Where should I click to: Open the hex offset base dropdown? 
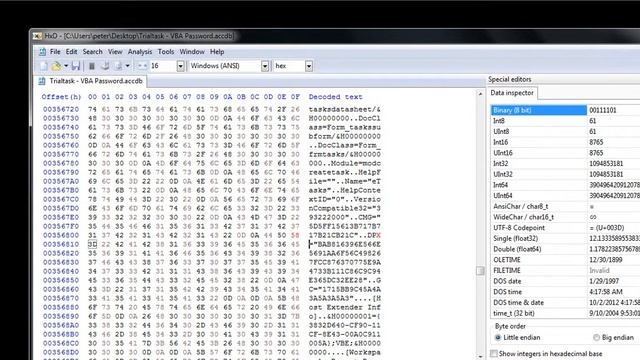coord(309,66)
